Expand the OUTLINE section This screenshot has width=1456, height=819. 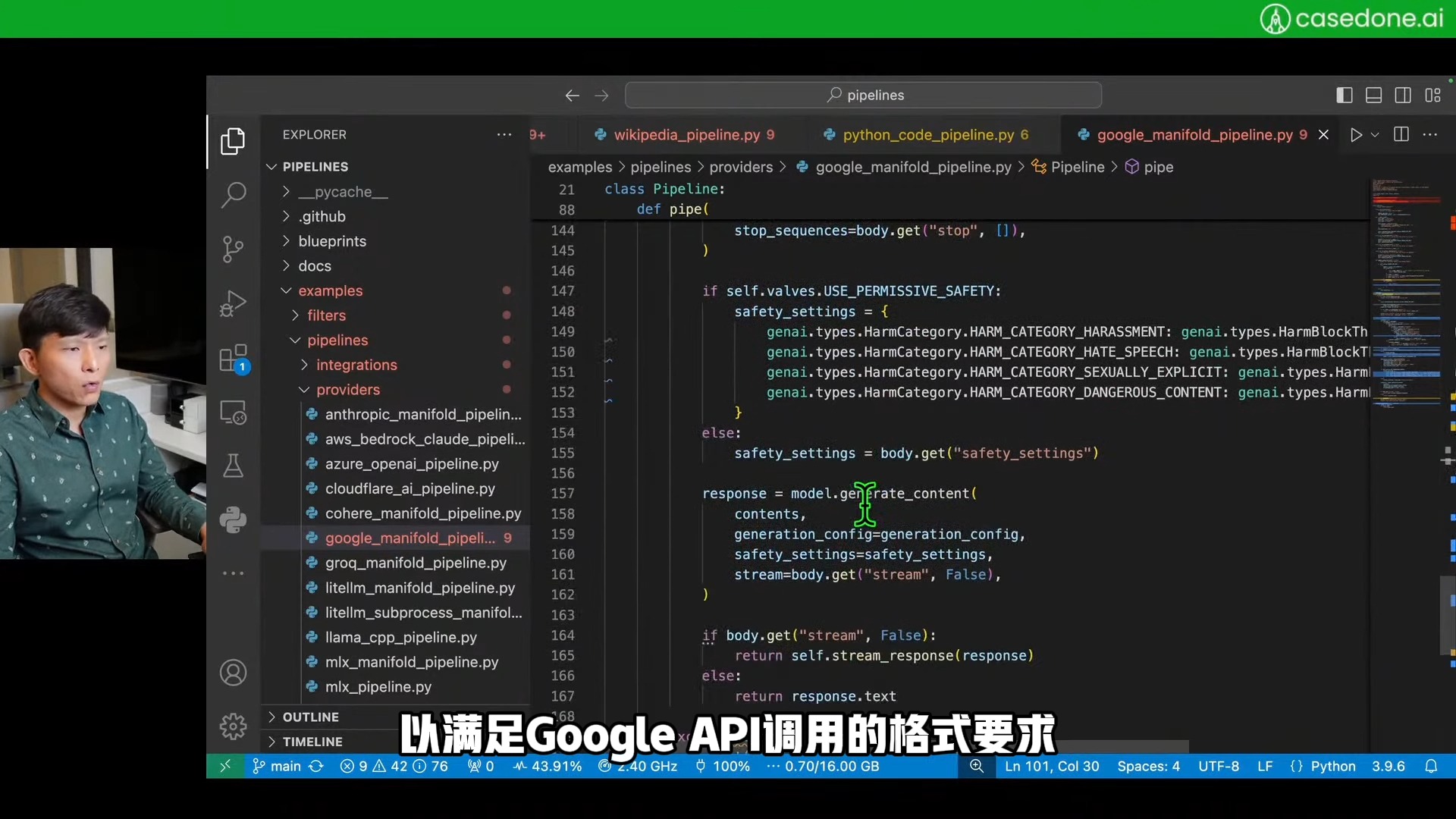310,717
